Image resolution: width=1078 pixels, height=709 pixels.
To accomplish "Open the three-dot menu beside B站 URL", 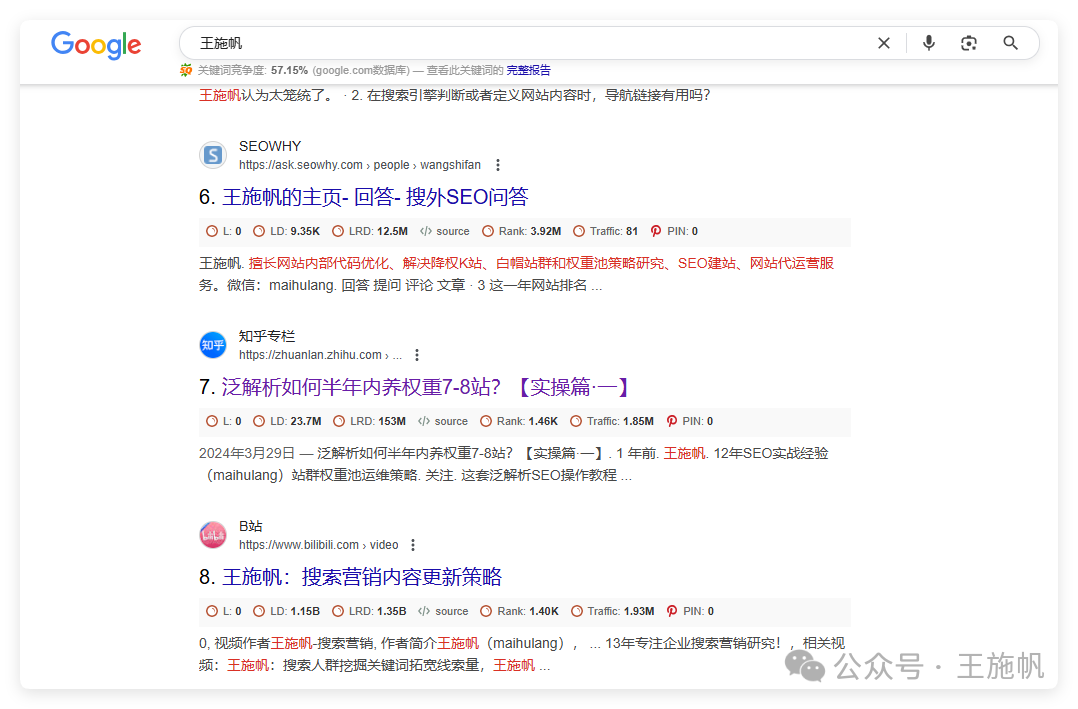I will click(413, 545).
